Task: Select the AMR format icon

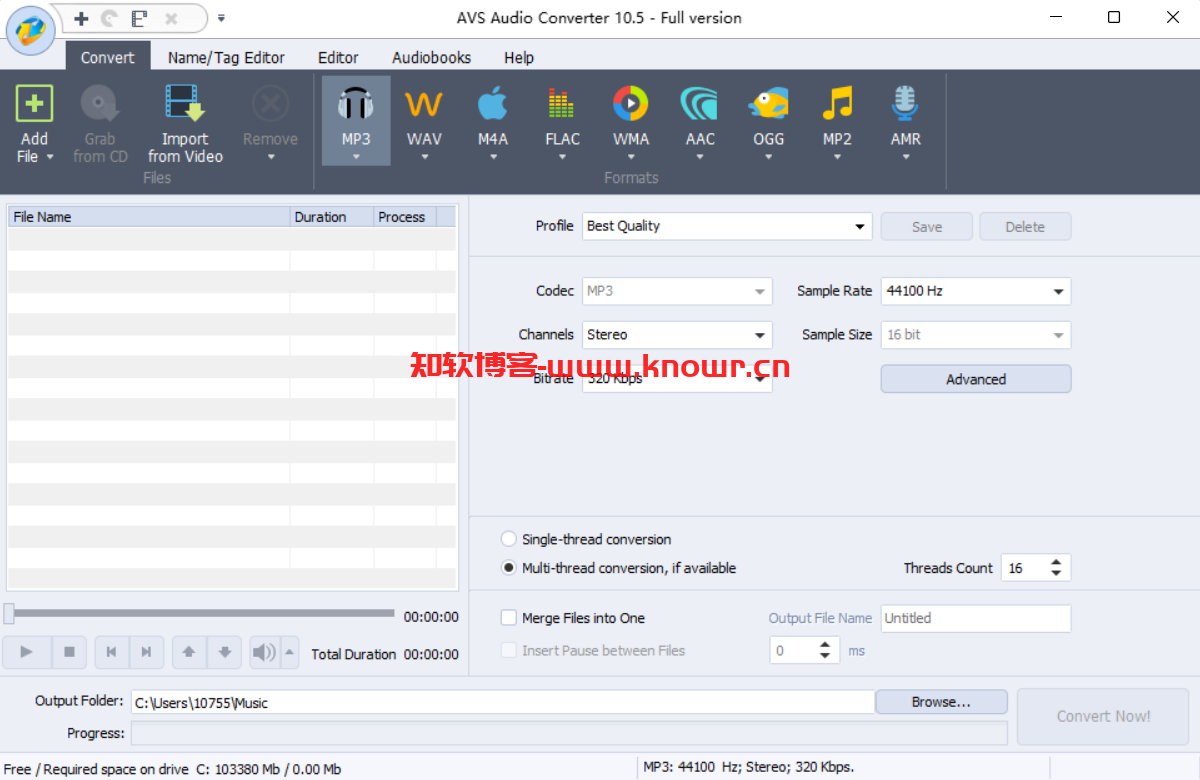Action: point(905,103)
